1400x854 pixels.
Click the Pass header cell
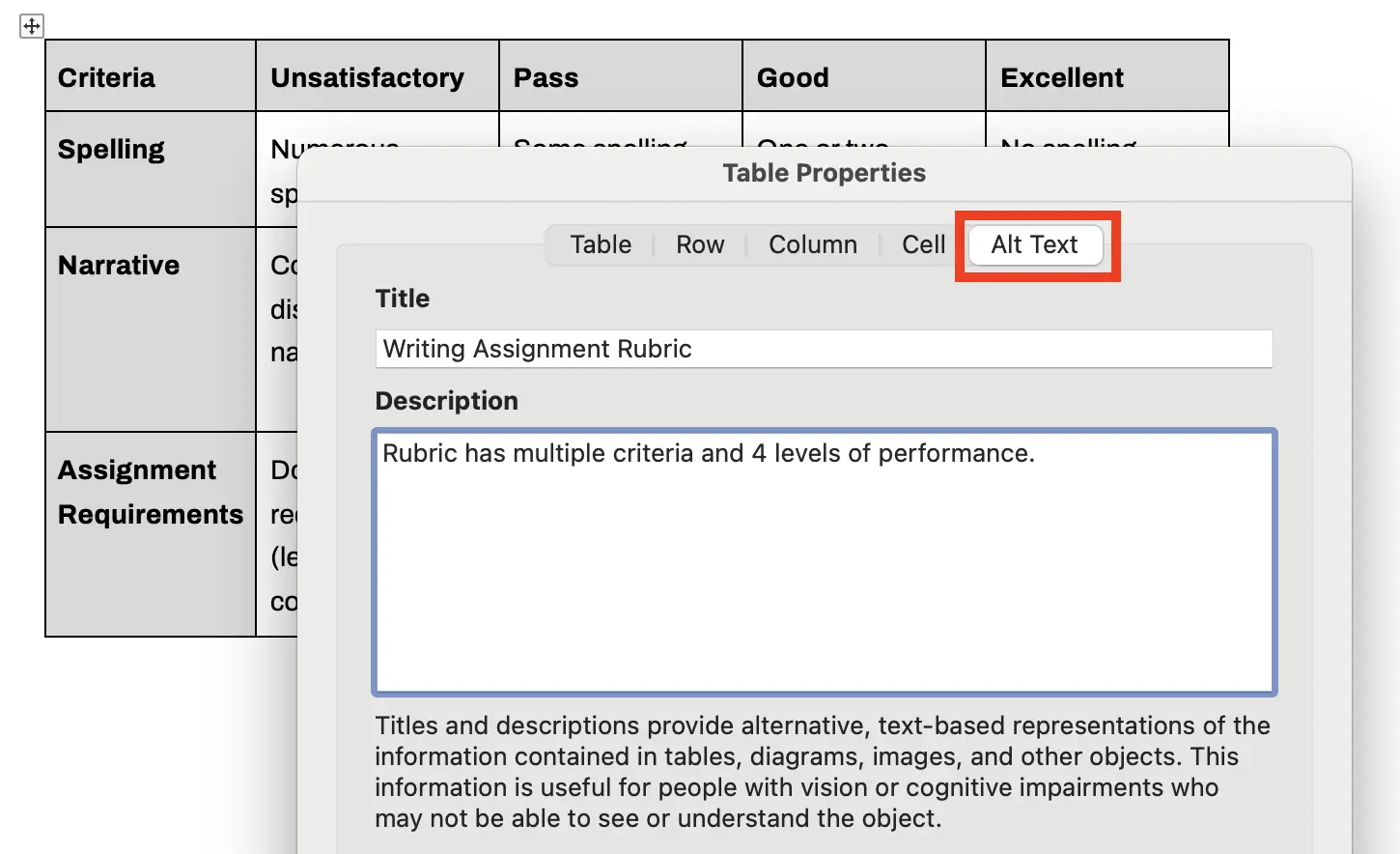click(x=621, y=75)
